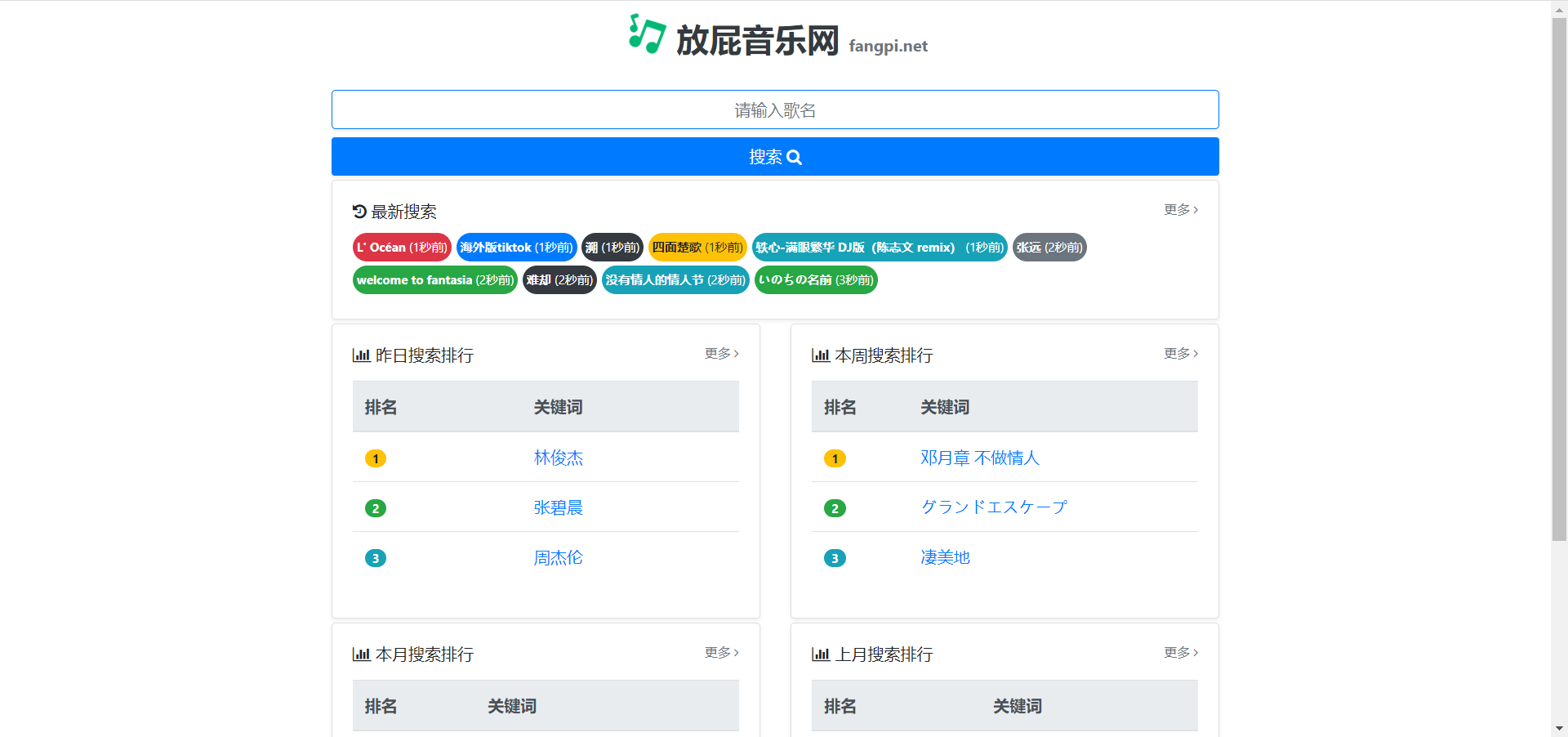
Task: Click the magnifier icon on search button
Action: 794,158
